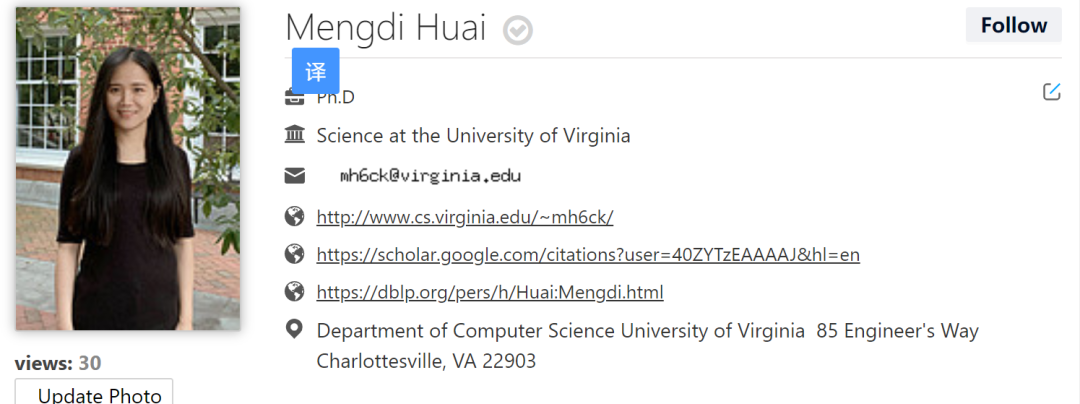
Task: Click the envelope email icon
Action: click(x=294, y=176)
